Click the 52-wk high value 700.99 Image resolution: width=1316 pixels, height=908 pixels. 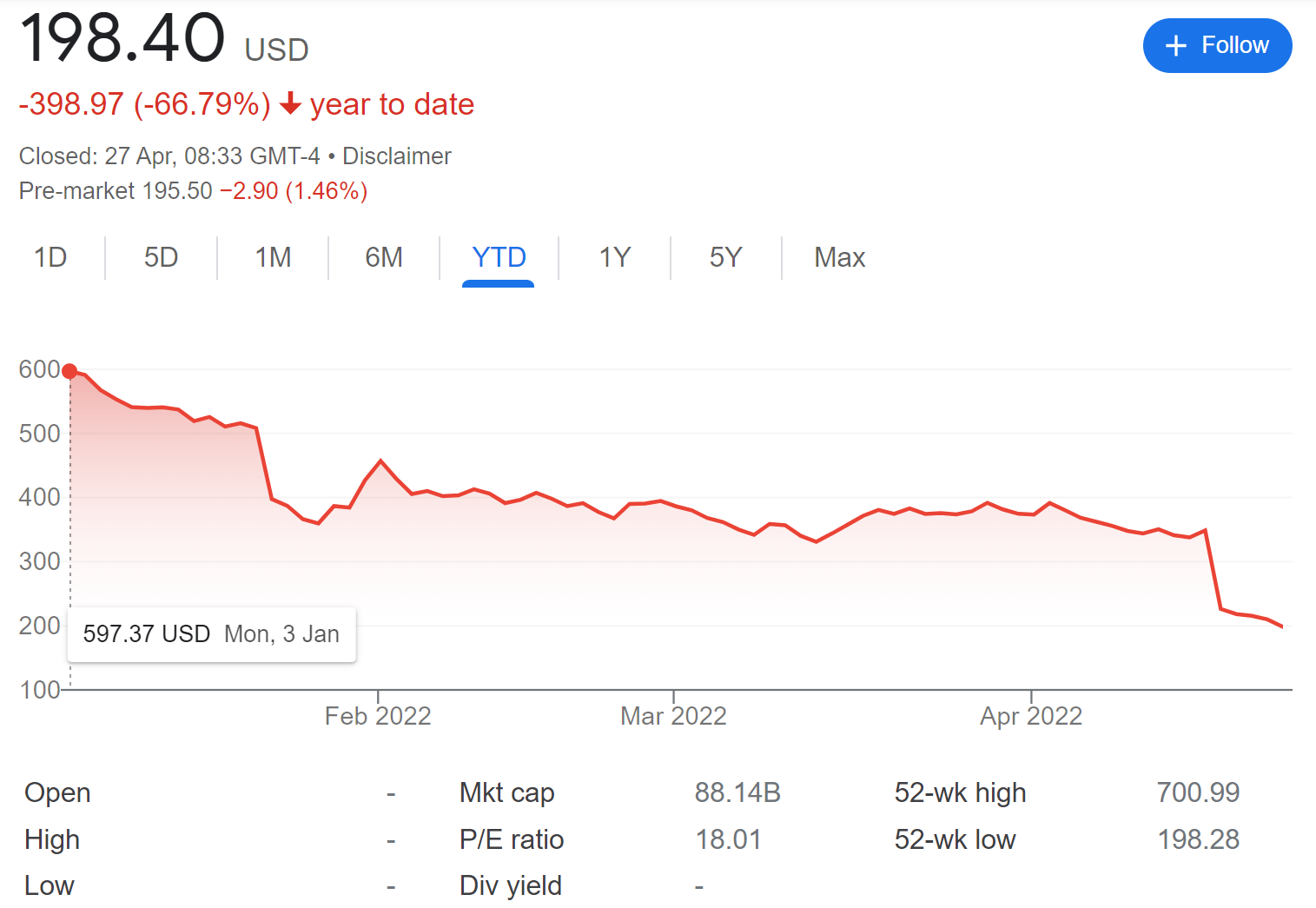(1198, 792)
